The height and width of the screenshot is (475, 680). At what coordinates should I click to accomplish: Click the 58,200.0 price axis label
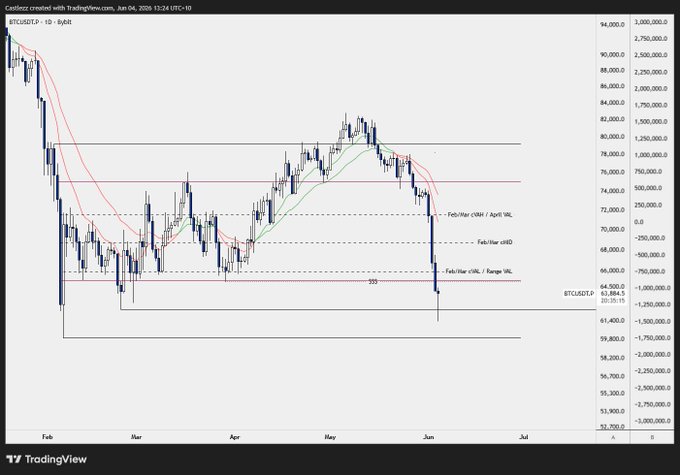click(612, 358)
